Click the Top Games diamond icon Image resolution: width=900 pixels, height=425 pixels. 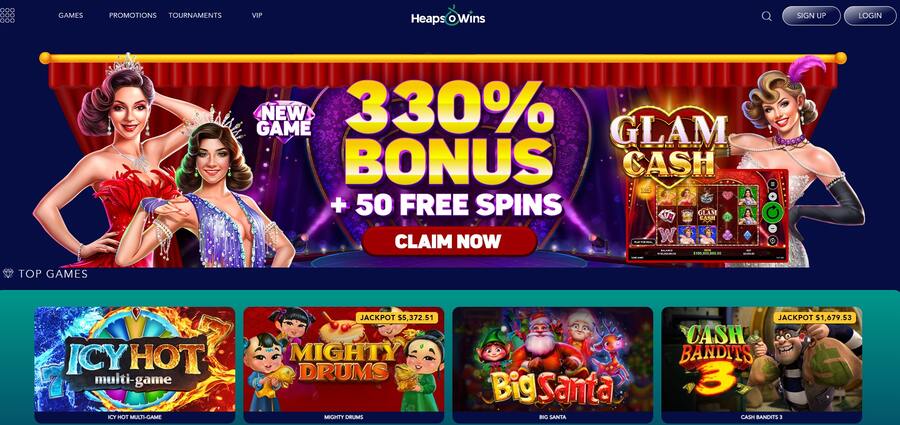8,273
